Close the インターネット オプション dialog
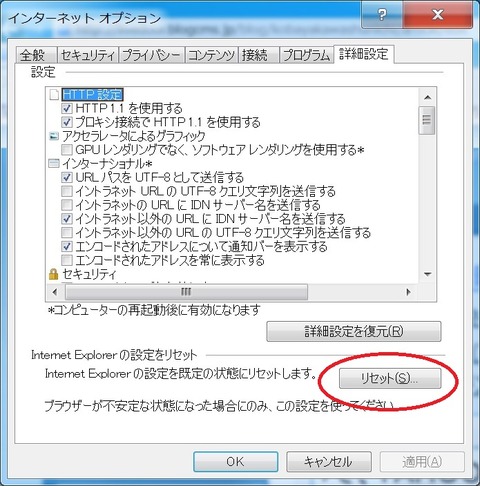This screenshot has height=486, width=480. coord(437,15)
